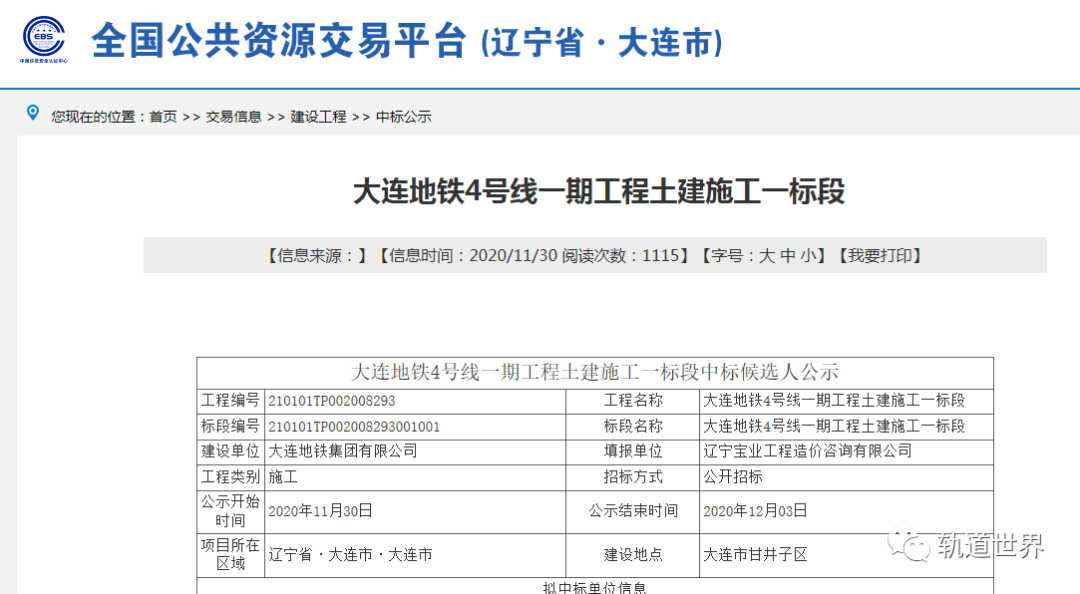Click the 工程名称 label cell
Viewport: 1080px width, 594px height.
(633, 401)
